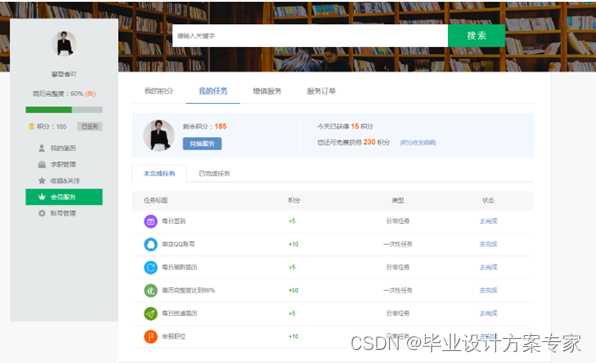Switch to the 我的任务 tab
Viewport: 596px width, 363px height.
coord(213,91)
